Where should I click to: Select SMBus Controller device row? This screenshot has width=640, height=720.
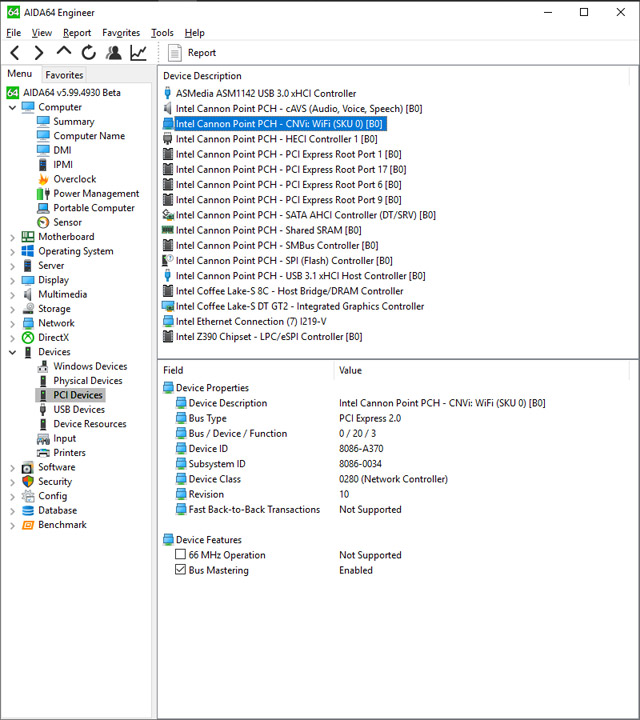[x=270, y=245]
